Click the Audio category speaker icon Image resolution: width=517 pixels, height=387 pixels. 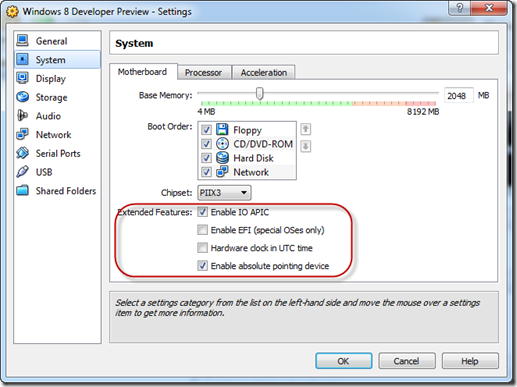[23, 115]
